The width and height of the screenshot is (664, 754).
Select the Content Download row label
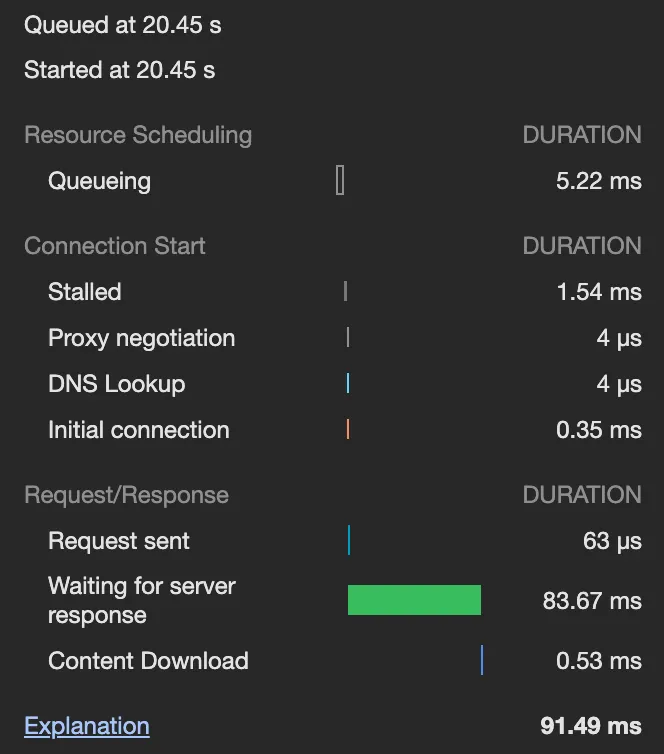coord(148,661)
